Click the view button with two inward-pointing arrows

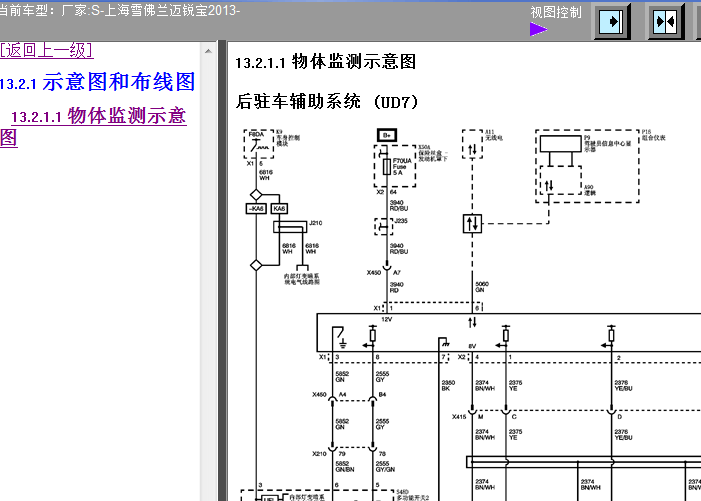pos(666,21)
